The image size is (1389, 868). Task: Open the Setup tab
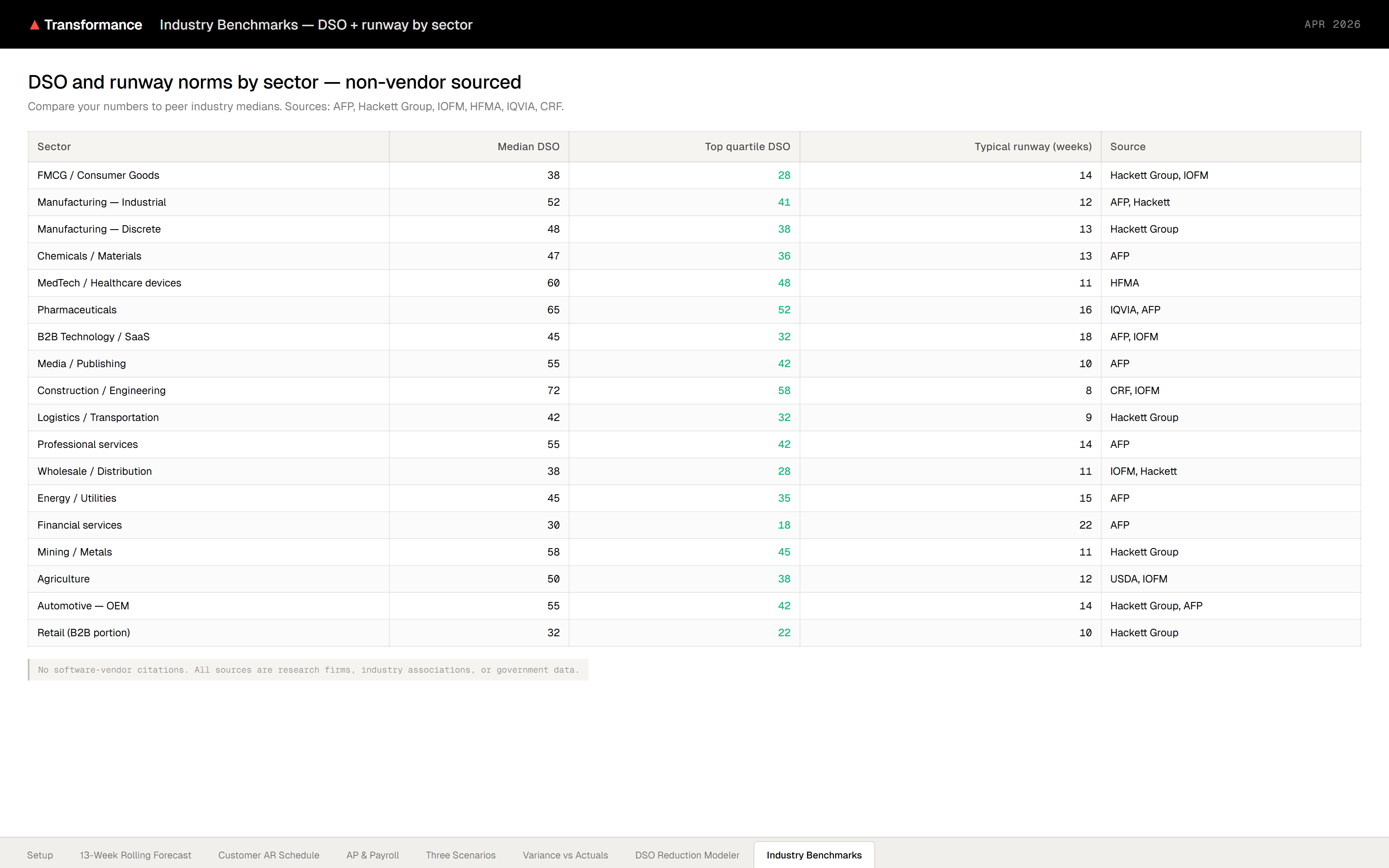pyautogui.click(x=40, y=855)
